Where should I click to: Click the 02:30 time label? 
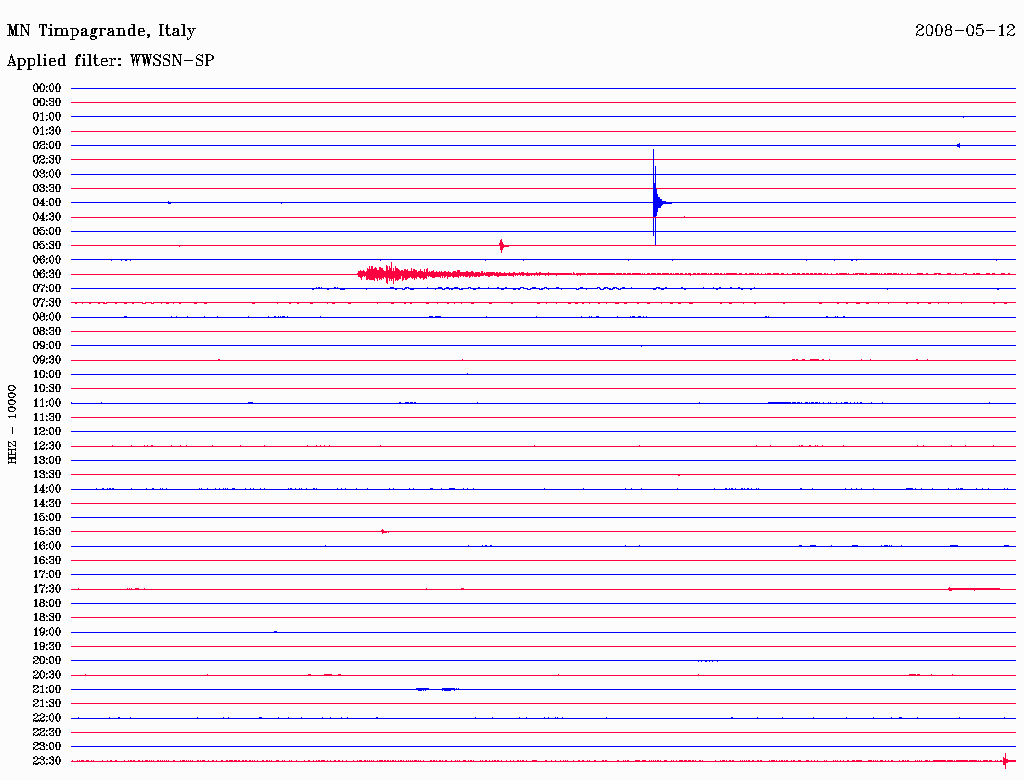click(47, 159)
